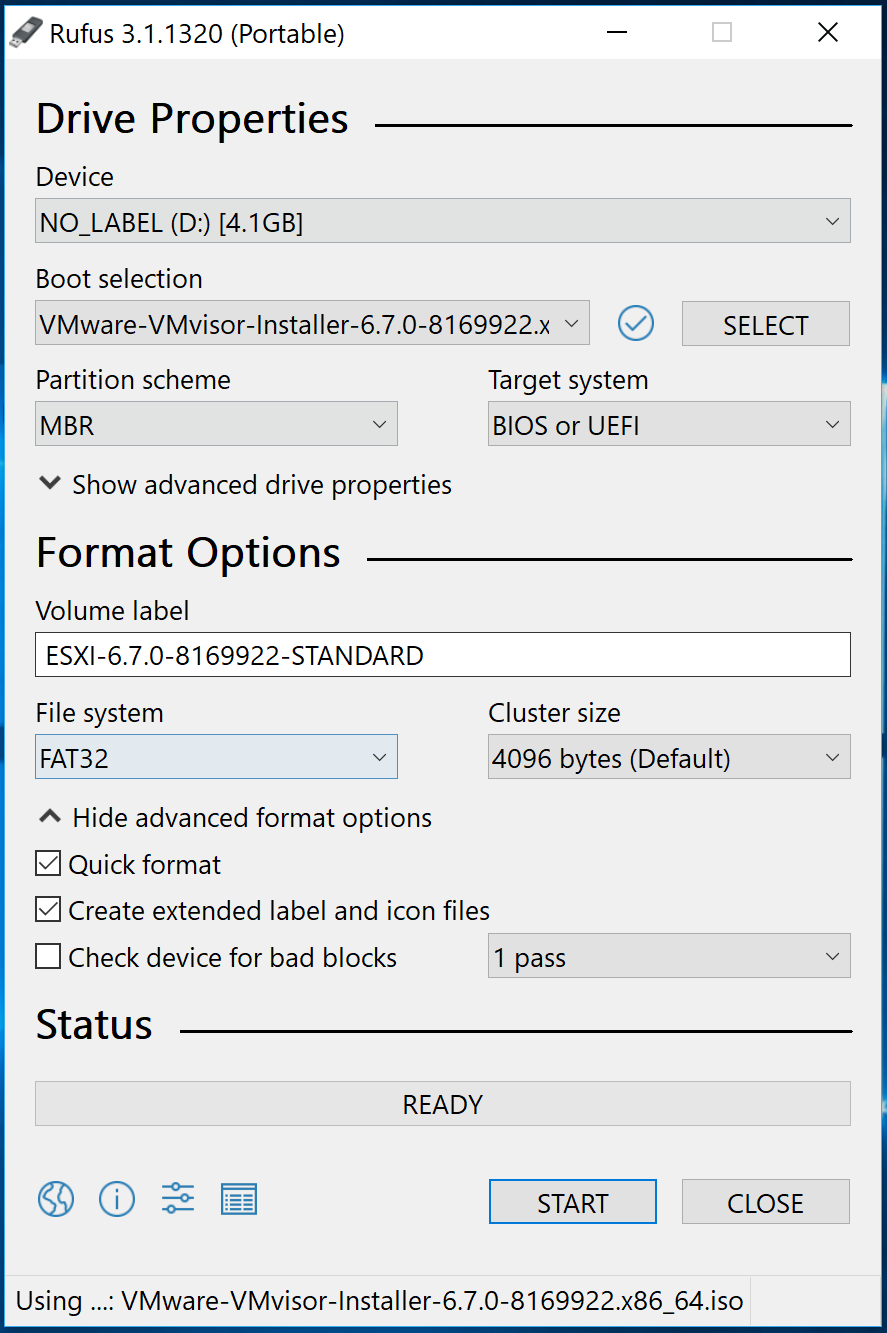Click the Rufus USB drive title icon
The height and width of the screenshot is (1333, 887).
(26, 33)
